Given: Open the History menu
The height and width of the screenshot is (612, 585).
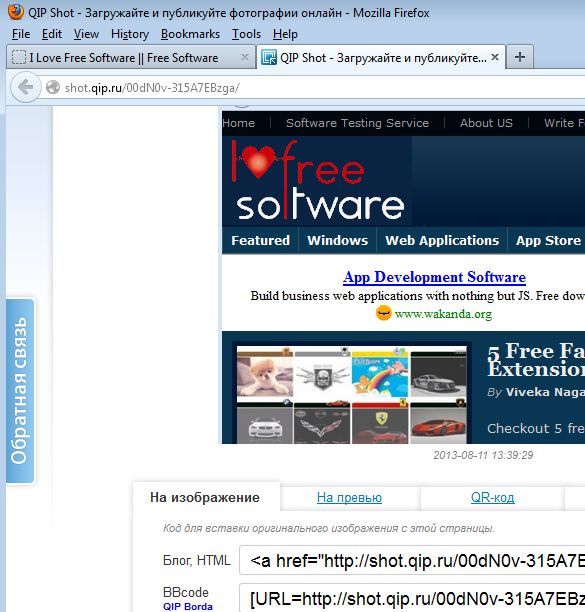Looking at the screenshot, I should 130,34.
